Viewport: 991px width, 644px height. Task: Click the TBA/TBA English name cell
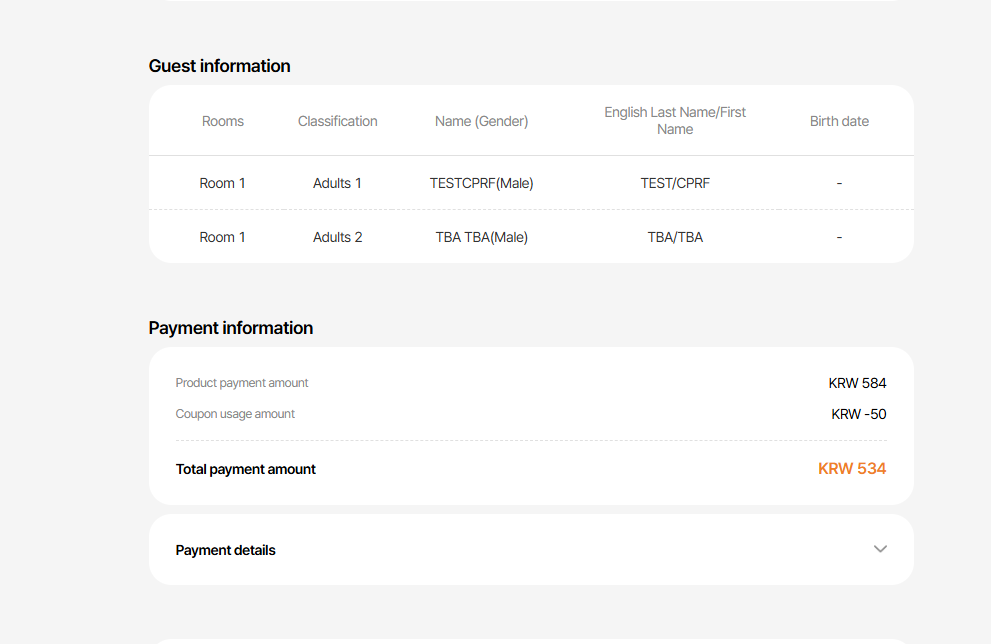click(675, 237)
